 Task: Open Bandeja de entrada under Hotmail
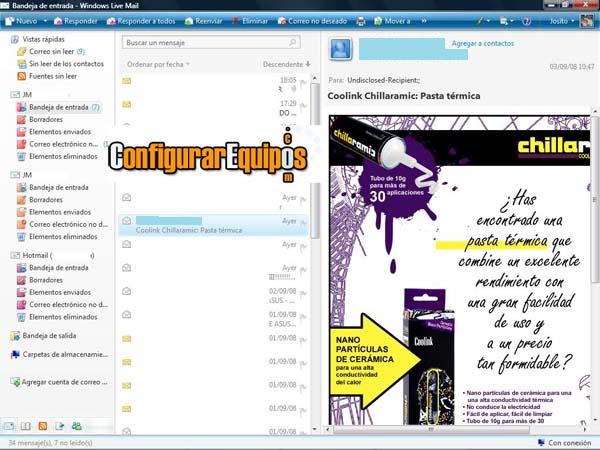pyautogui.click(x=53, y=268)
